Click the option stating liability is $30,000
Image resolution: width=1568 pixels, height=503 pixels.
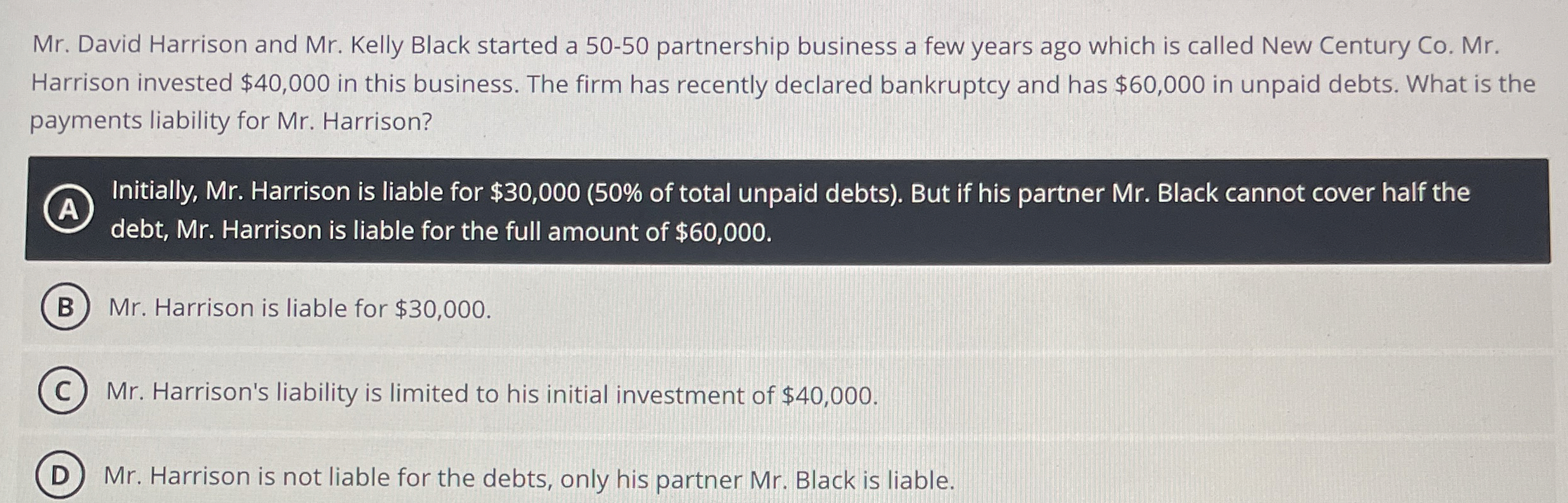pos(298,309)
